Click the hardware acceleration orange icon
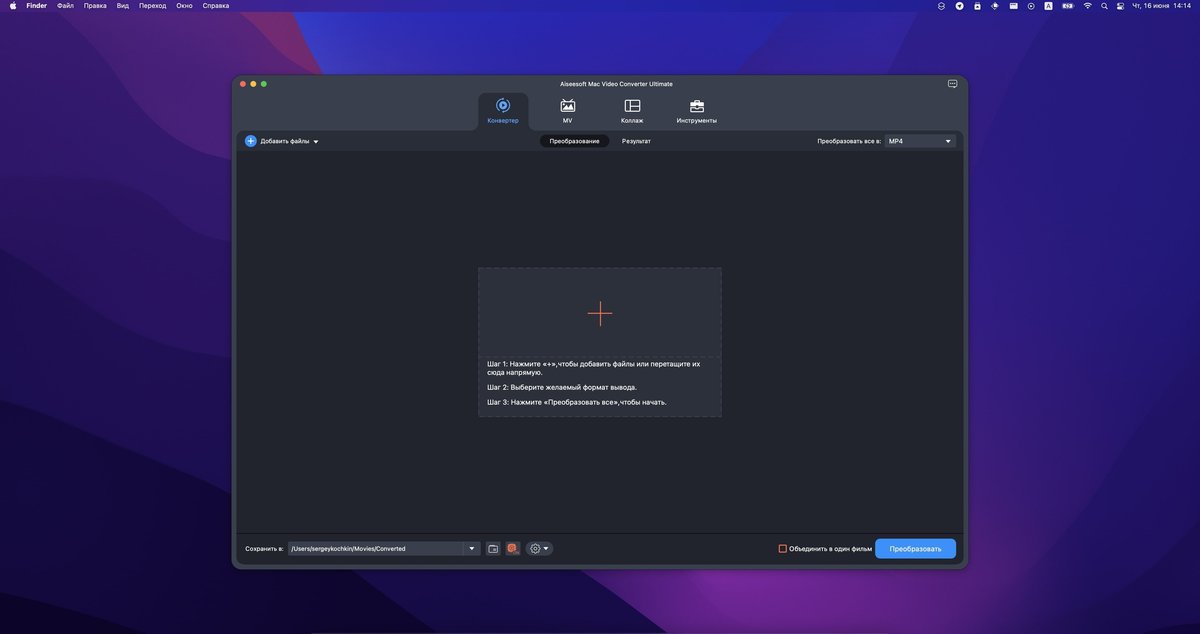This screenshot has height=634, width=1200. click(x=513, y=548)
